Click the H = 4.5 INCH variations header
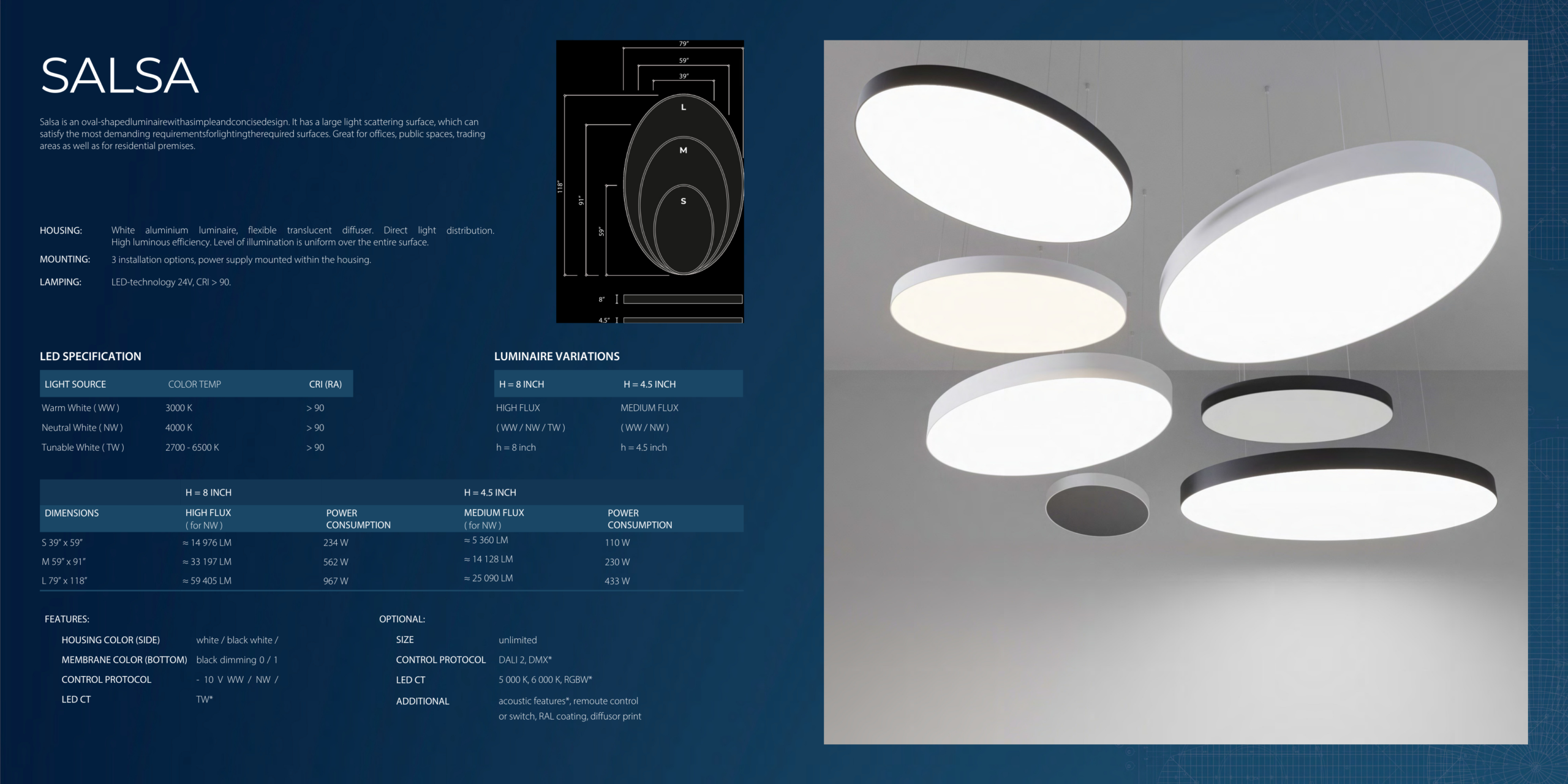The width and height of the screenshot is (1568, 784). [649, 384]
